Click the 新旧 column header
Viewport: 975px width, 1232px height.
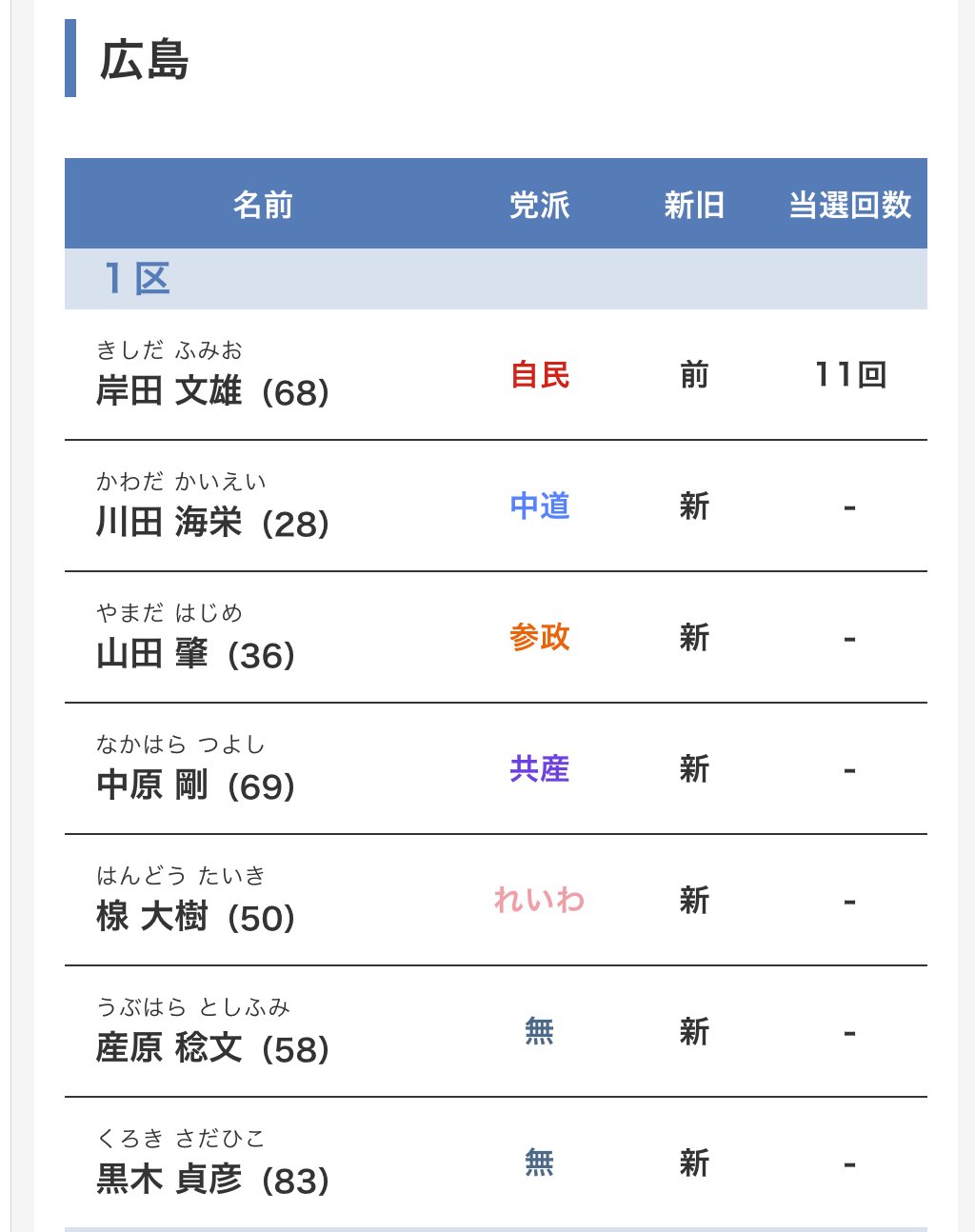tap(694, 205)
